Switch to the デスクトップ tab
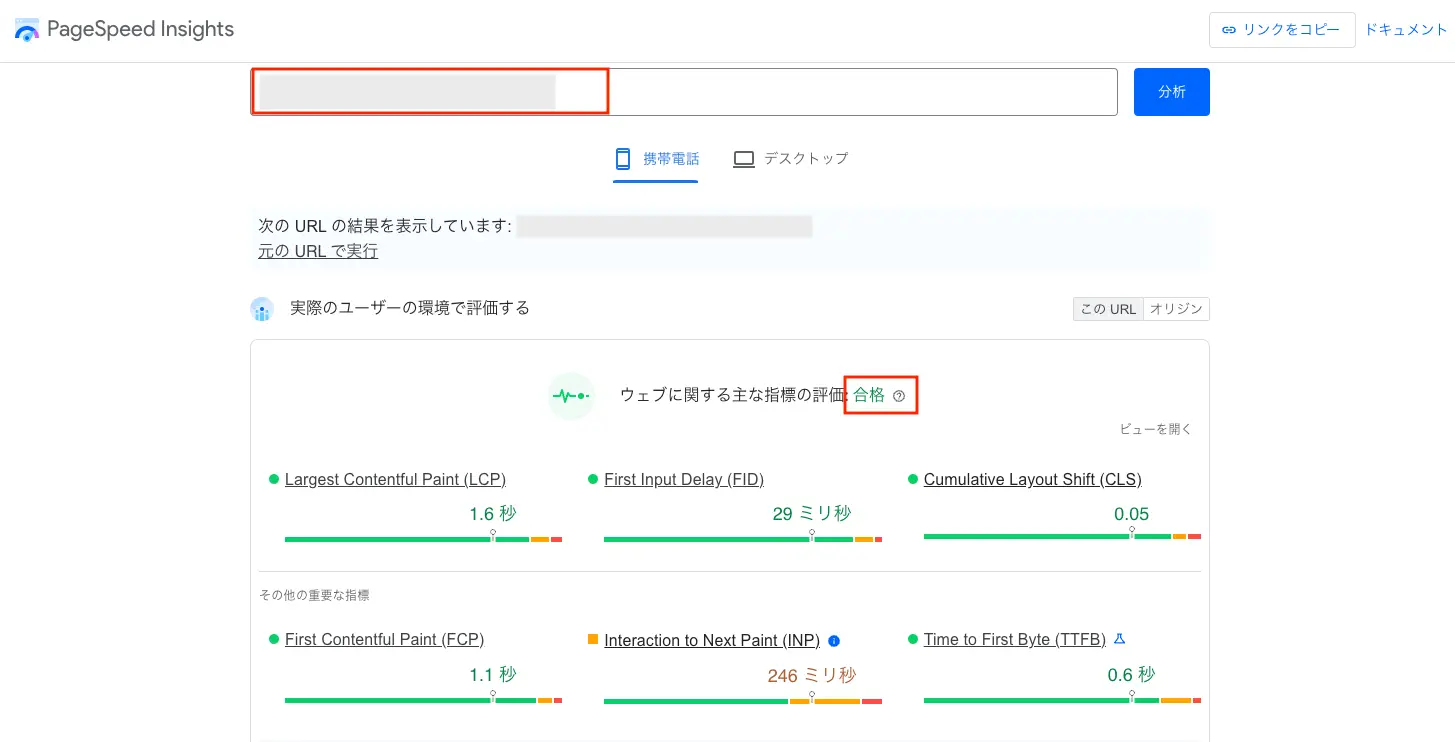Image resolution: width=1455 pixels, height=742 pixels. point(790,159)
